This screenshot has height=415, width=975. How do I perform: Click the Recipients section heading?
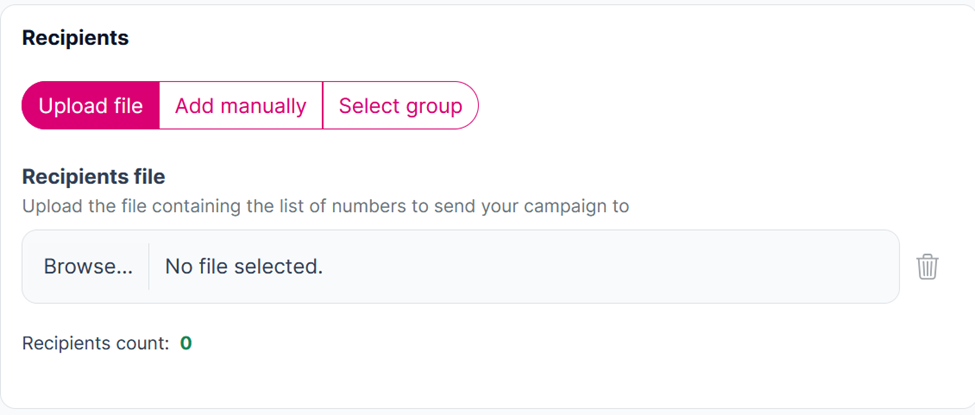click(75, 38)
